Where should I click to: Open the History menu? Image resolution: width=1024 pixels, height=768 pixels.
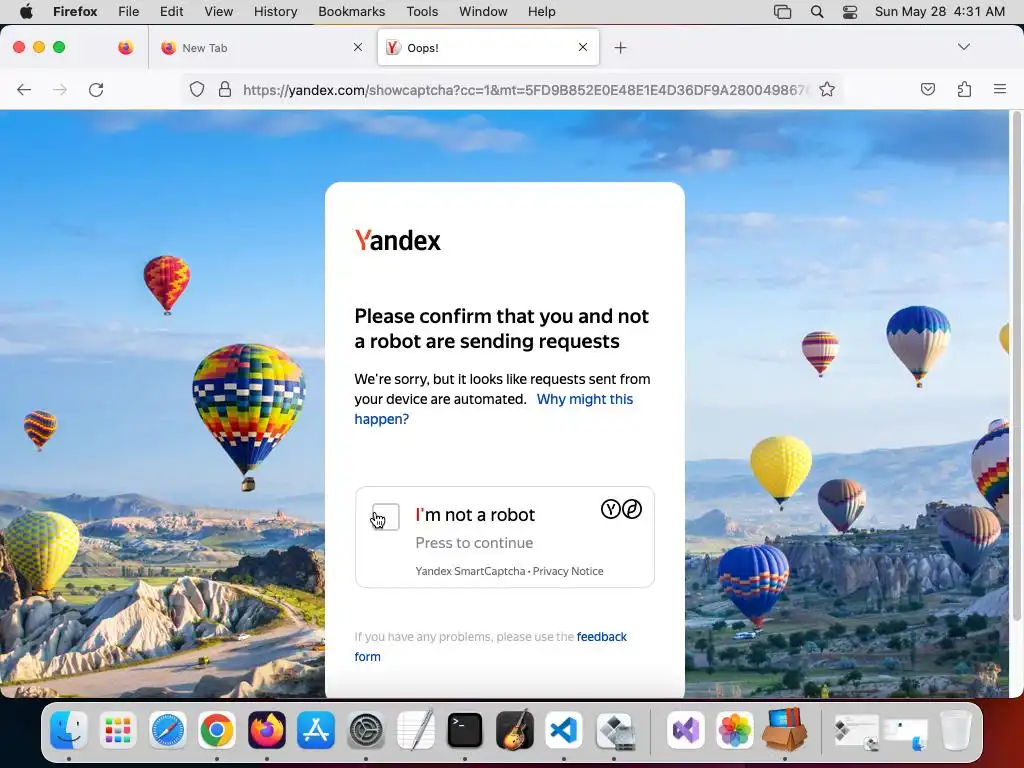276,11
